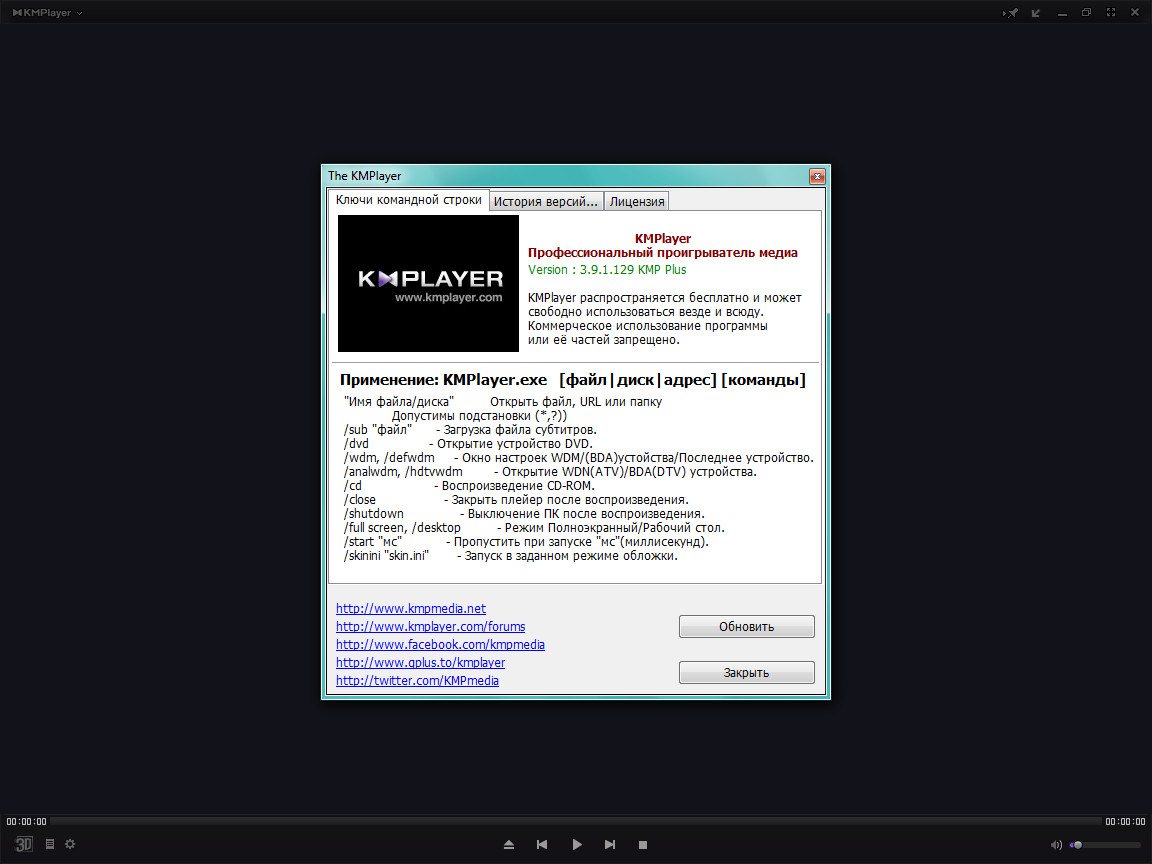The image size is (1152, 864).
Task: Open the control box gear icon
Action: point(70,844)
